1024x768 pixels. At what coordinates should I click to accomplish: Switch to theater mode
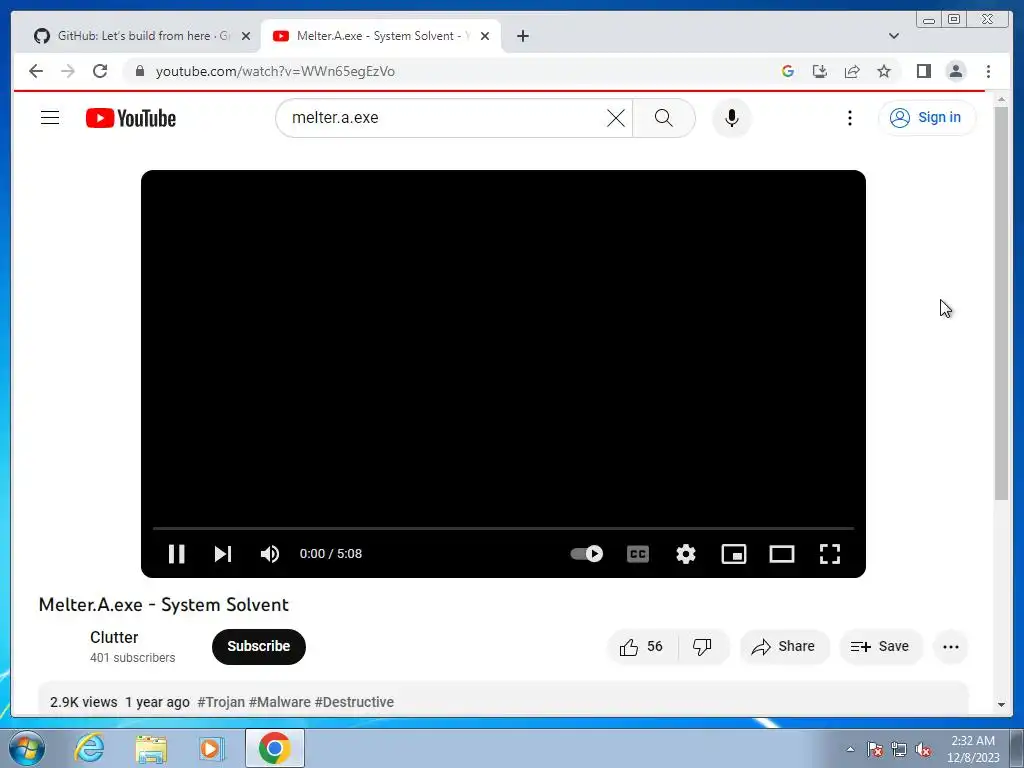(x=782, y=554)
